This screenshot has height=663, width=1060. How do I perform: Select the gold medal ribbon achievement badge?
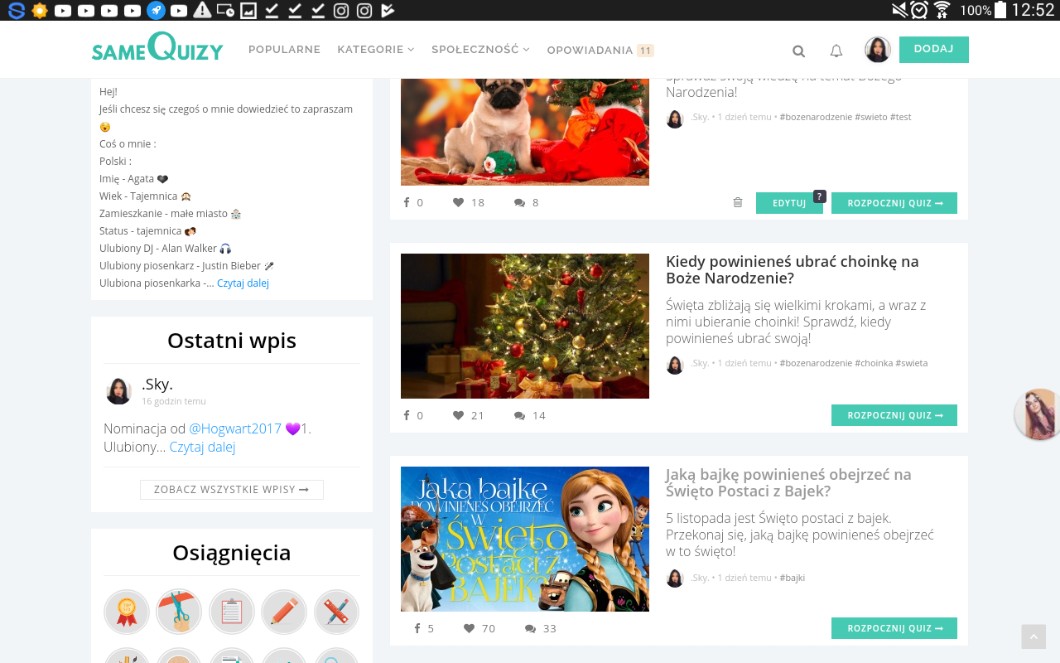click(127, 611)
